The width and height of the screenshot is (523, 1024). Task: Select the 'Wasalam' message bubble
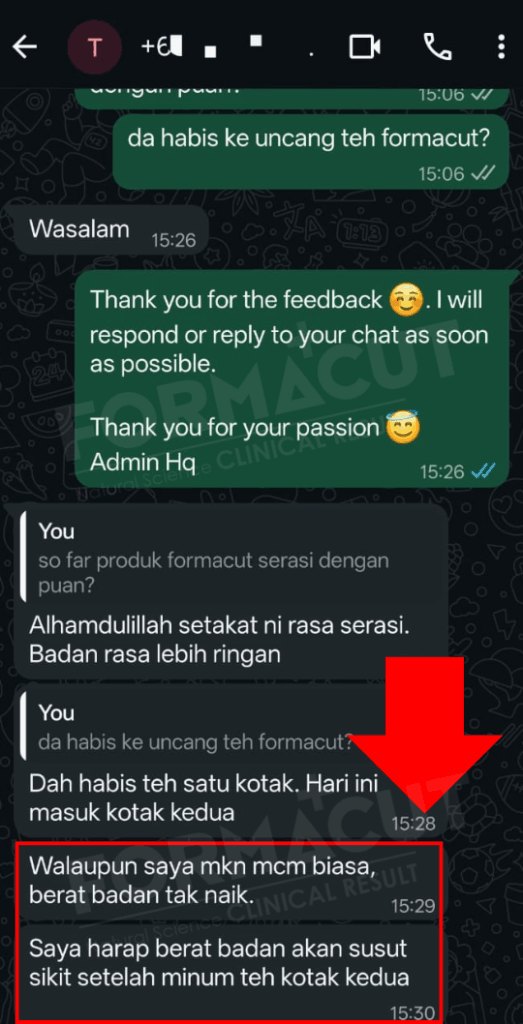[106, 230]
